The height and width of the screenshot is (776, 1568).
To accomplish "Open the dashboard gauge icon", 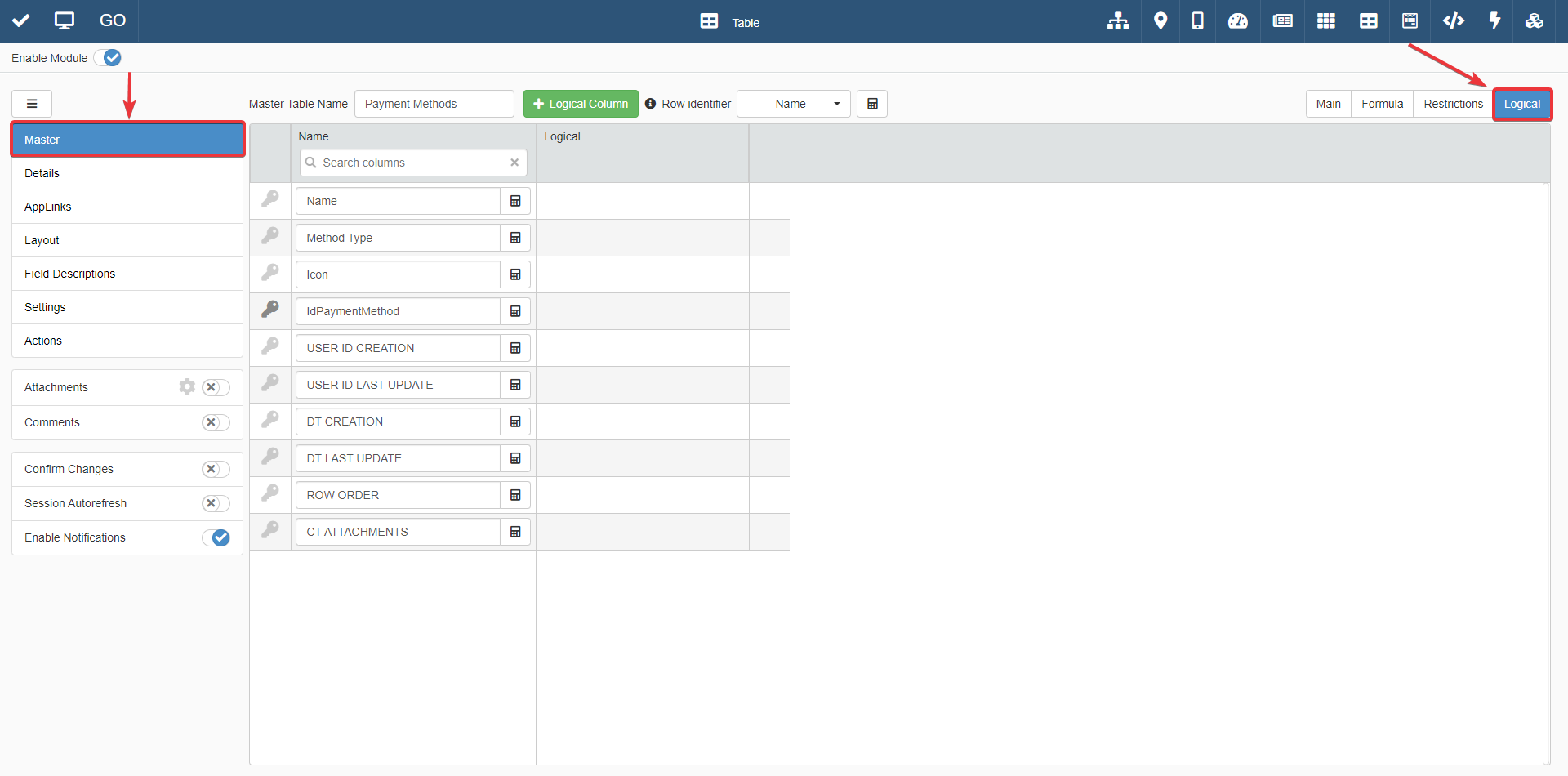I will (x=1238, y=21).
